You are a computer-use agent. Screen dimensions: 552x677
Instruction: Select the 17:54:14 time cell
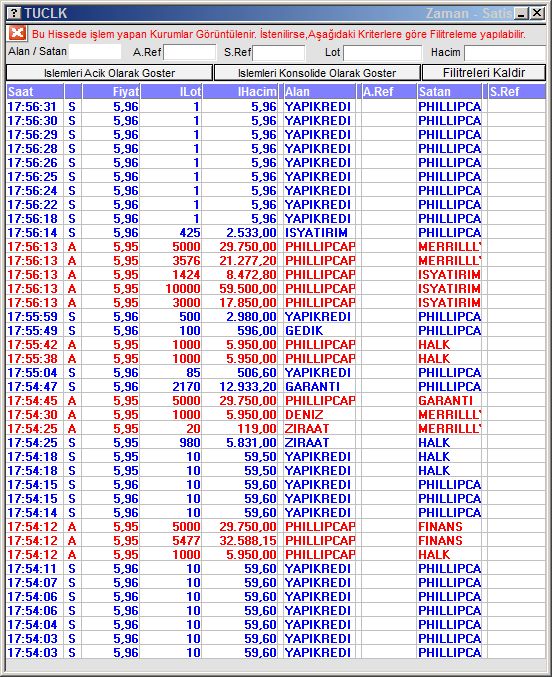[x=32, y=512]
